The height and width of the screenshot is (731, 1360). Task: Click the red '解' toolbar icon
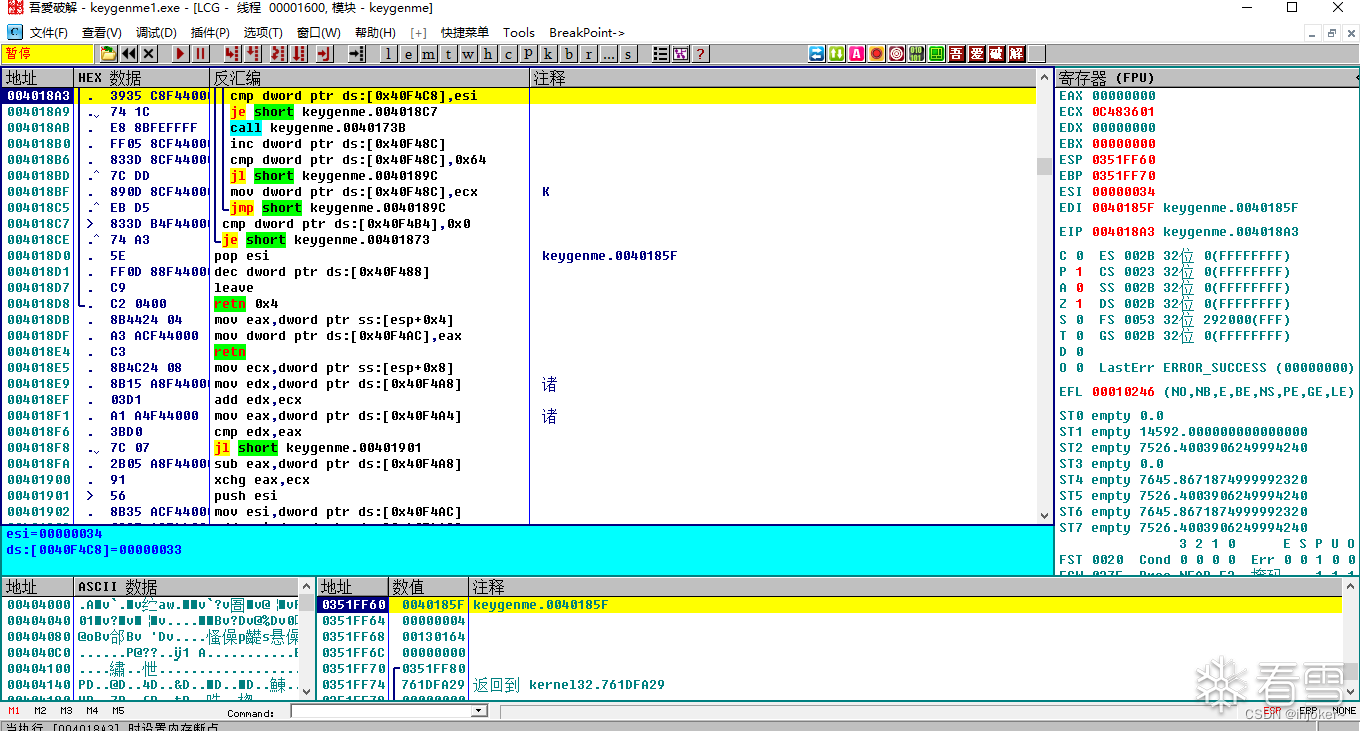1017,54
